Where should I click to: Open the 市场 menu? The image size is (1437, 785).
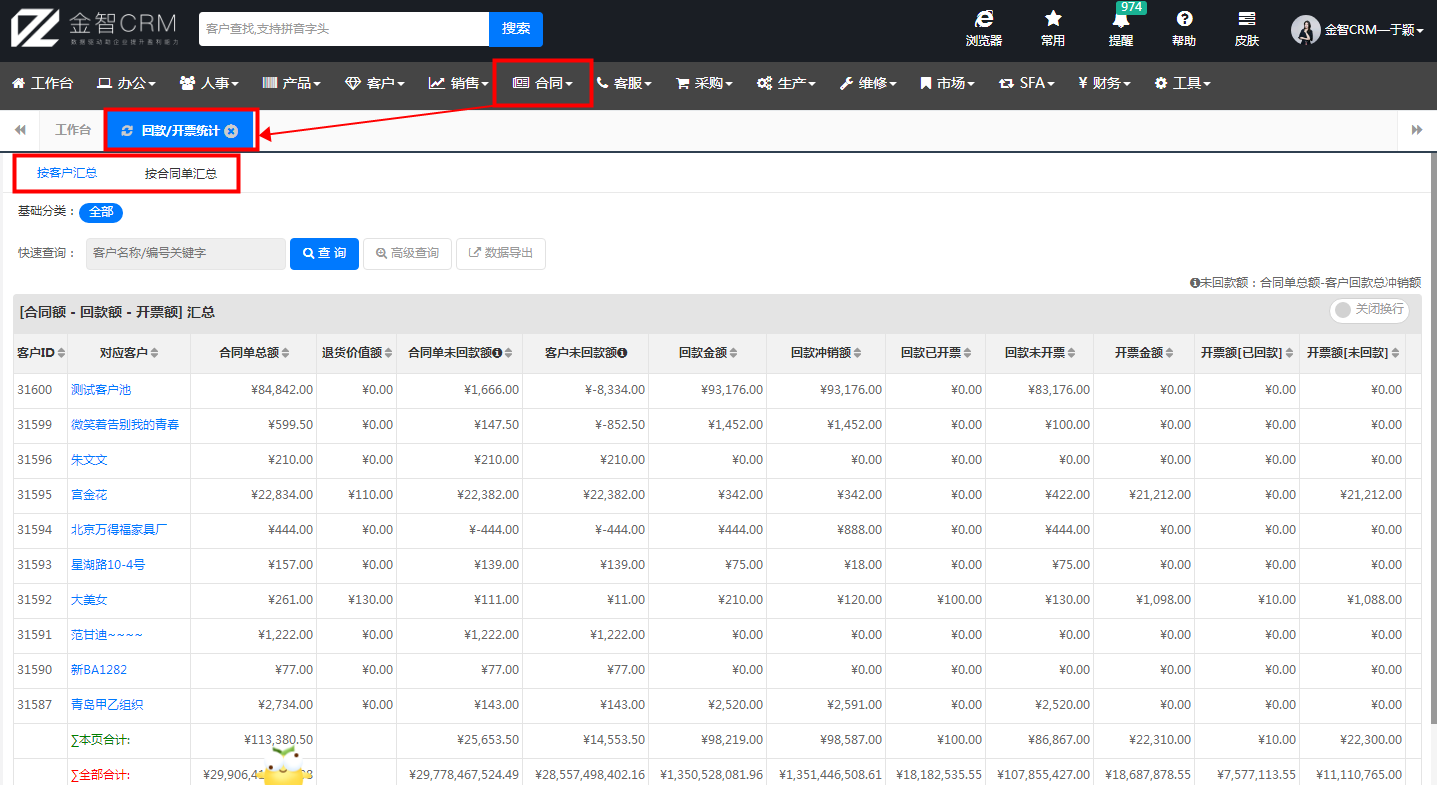point(948,83)
